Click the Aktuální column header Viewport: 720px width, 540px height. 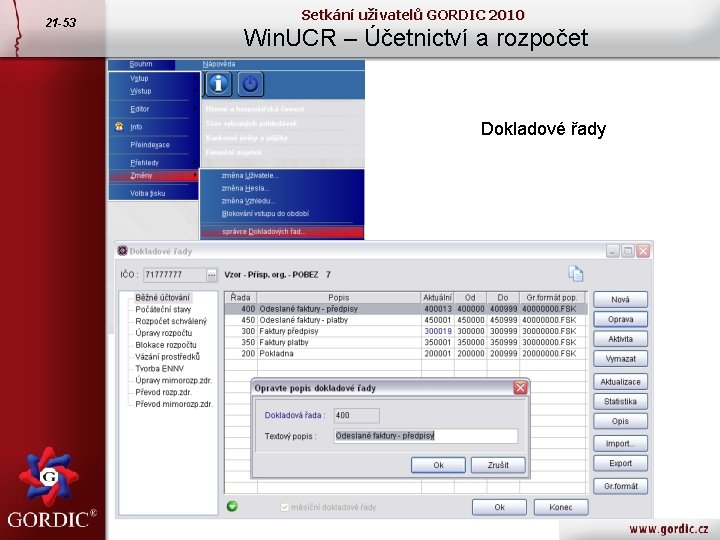(438, 298)
